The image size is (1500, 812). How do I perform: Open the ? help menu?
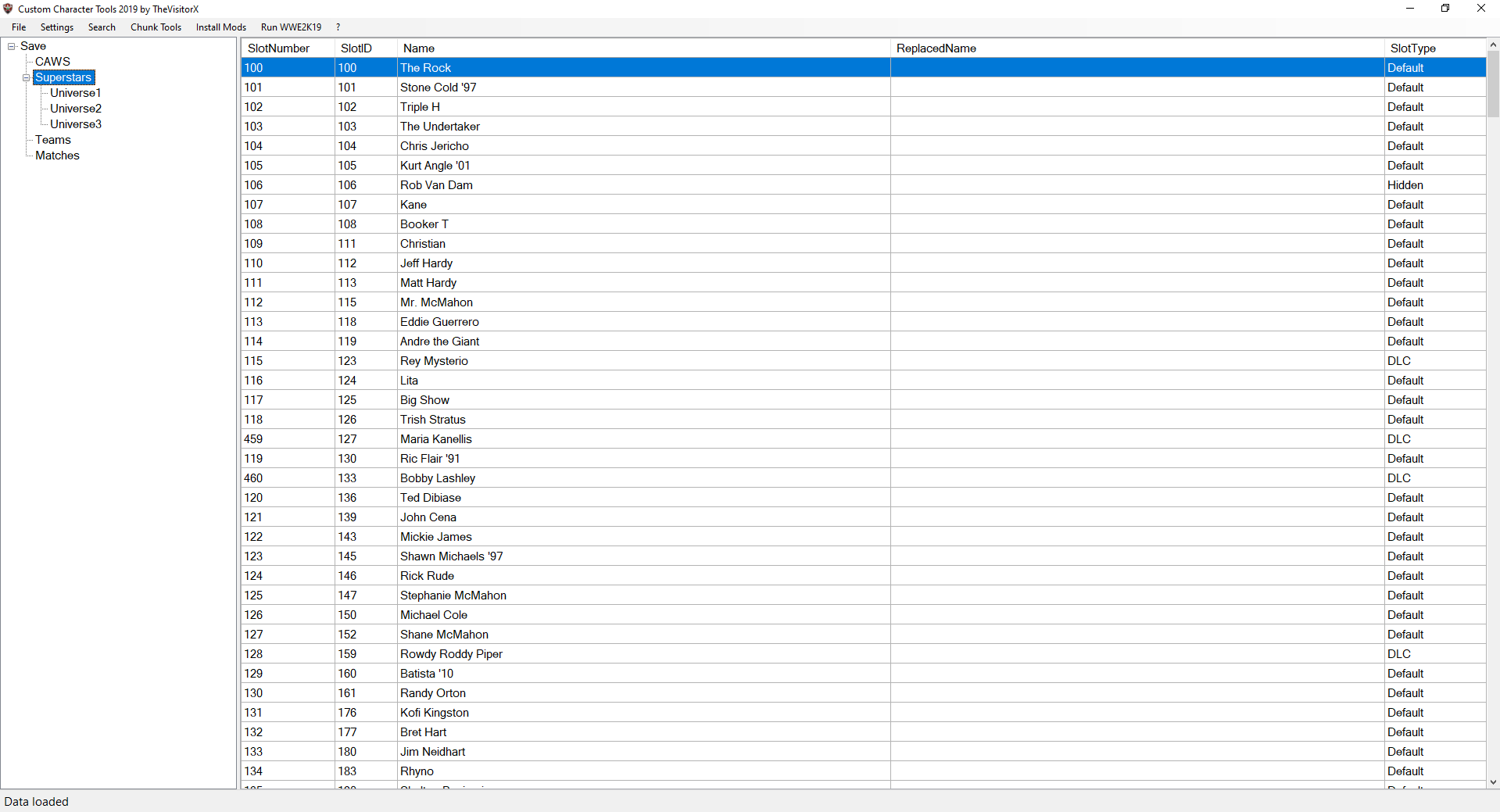coord(338,27)
